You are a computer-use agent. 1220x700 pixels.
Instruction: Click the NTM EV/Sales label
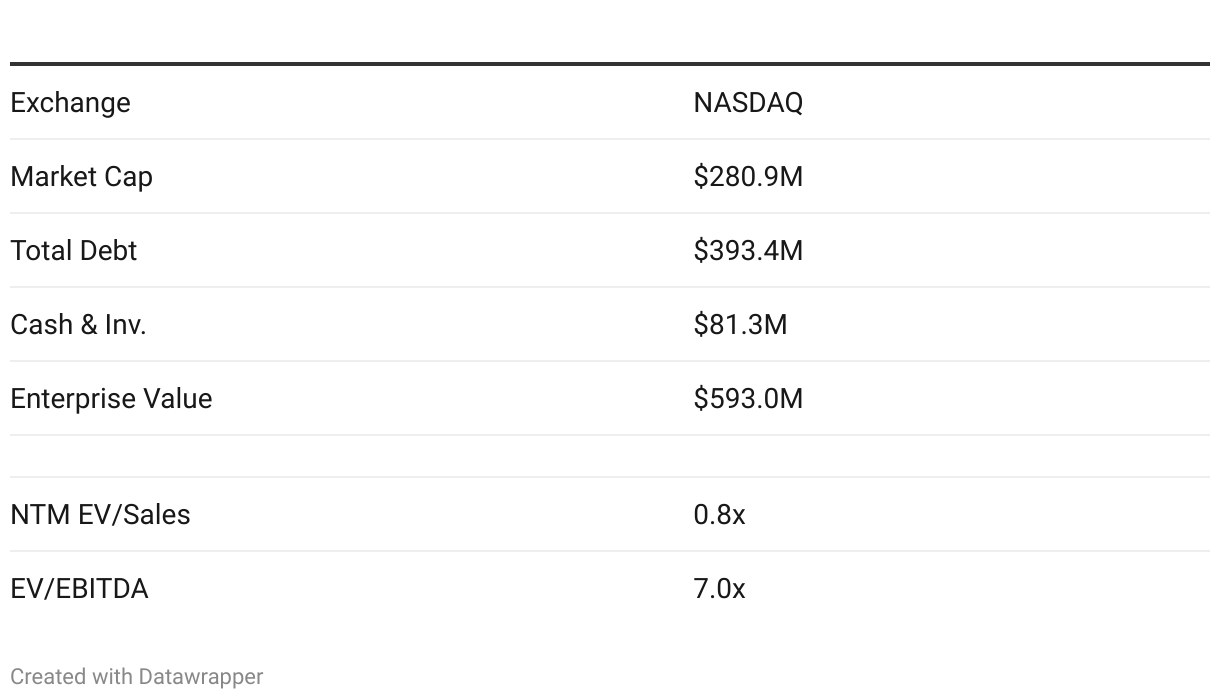tap(100, 515)
